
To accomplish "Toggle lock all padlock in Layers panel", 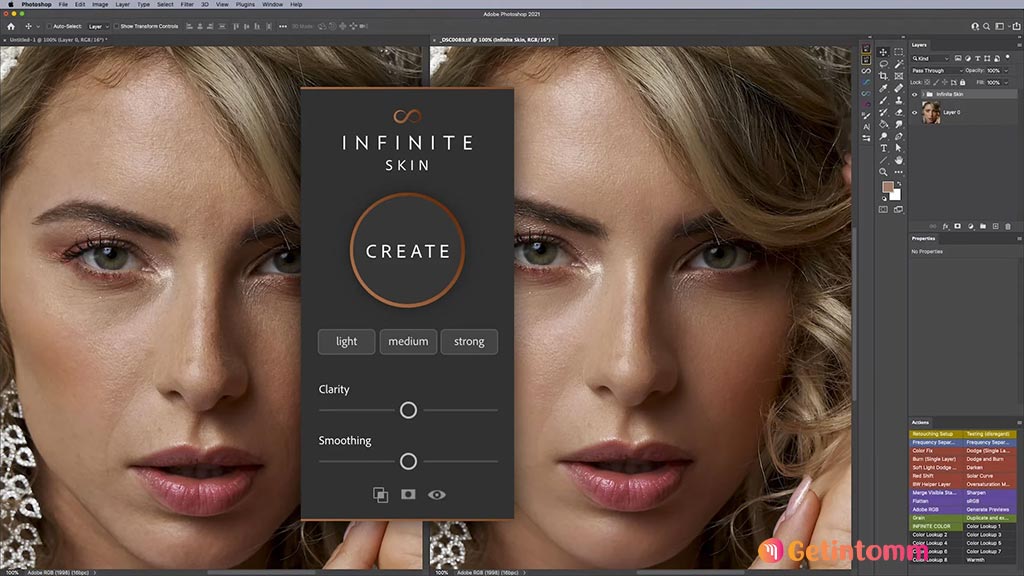I will (x=963, y=82).
